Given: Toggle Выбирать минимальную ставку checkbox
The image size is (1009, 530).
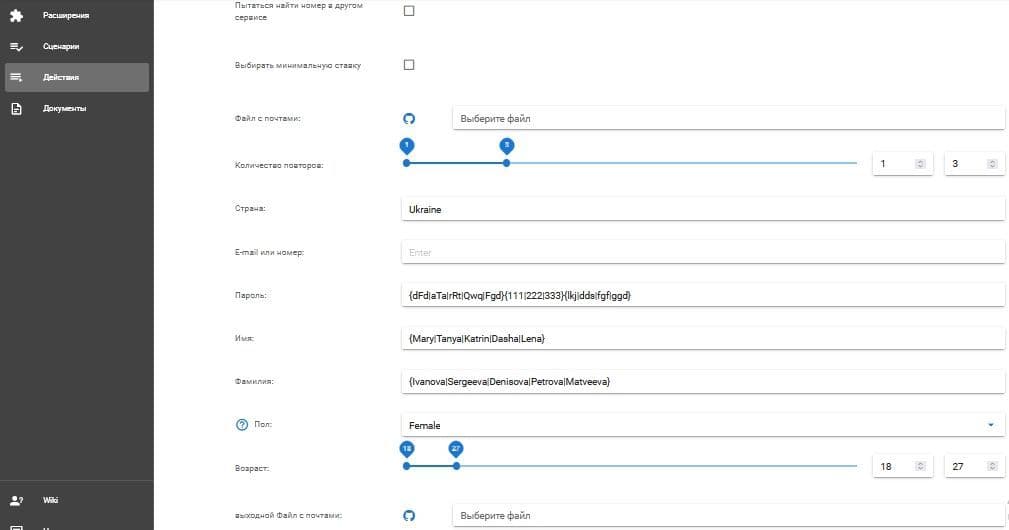Looking at the screenshot, I should [408, 65].
